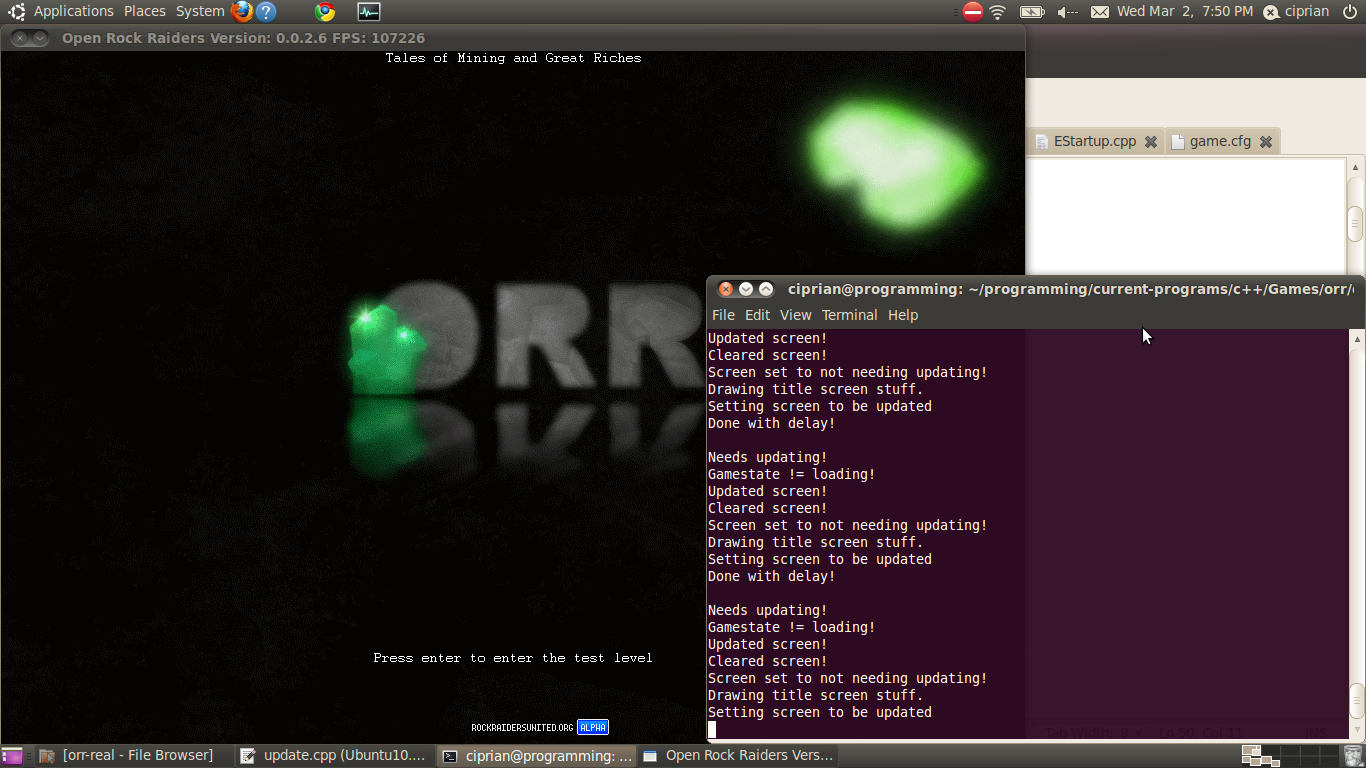Switch to the game.cfg editor tab
This screenshot has height=768, width=1366.
1220,141
